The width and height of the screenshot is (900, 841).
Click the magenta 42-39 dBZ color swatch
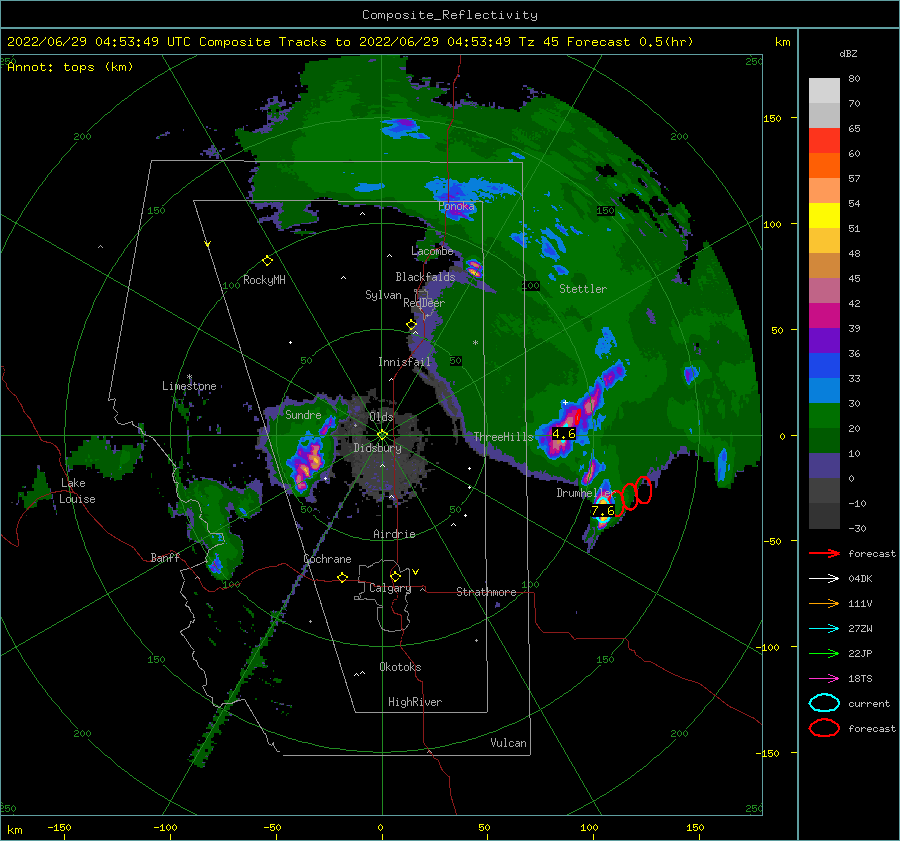(824, 316)
